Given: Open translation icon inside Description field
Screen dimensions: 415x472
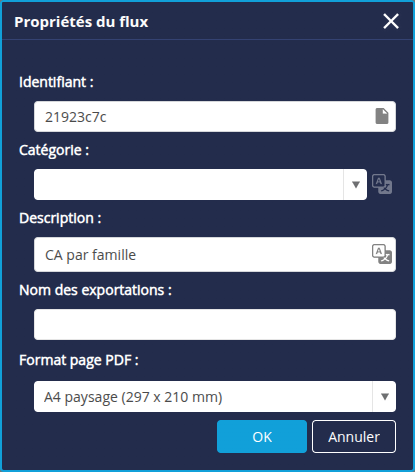Looking at the screenshot, I should pos(382,254).
